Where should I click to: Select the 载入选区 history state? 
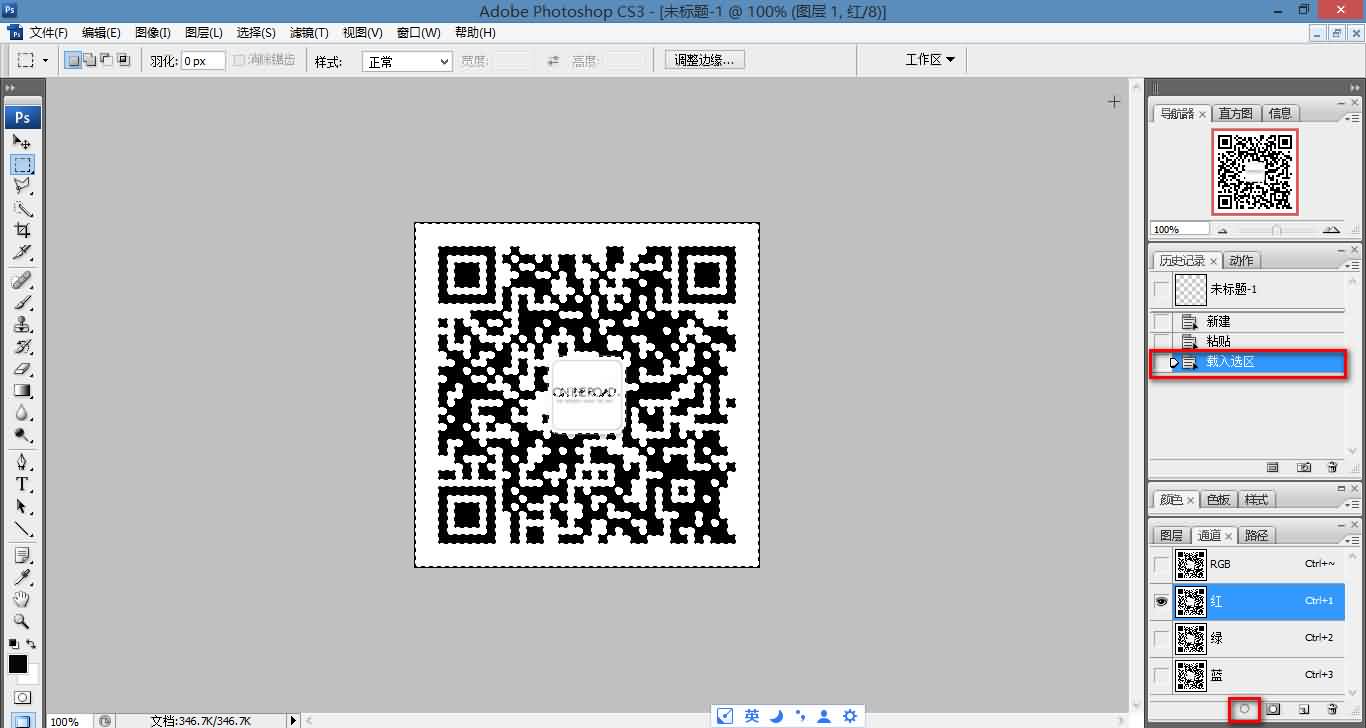click(1247, 362)
